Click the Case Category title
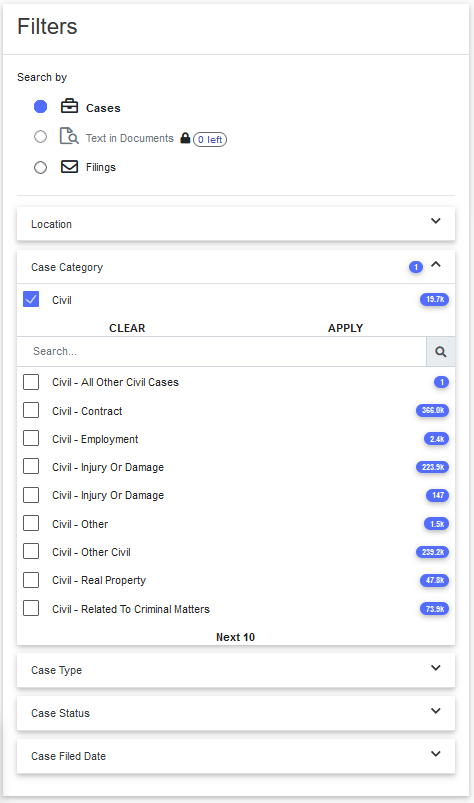 point(67,267)
